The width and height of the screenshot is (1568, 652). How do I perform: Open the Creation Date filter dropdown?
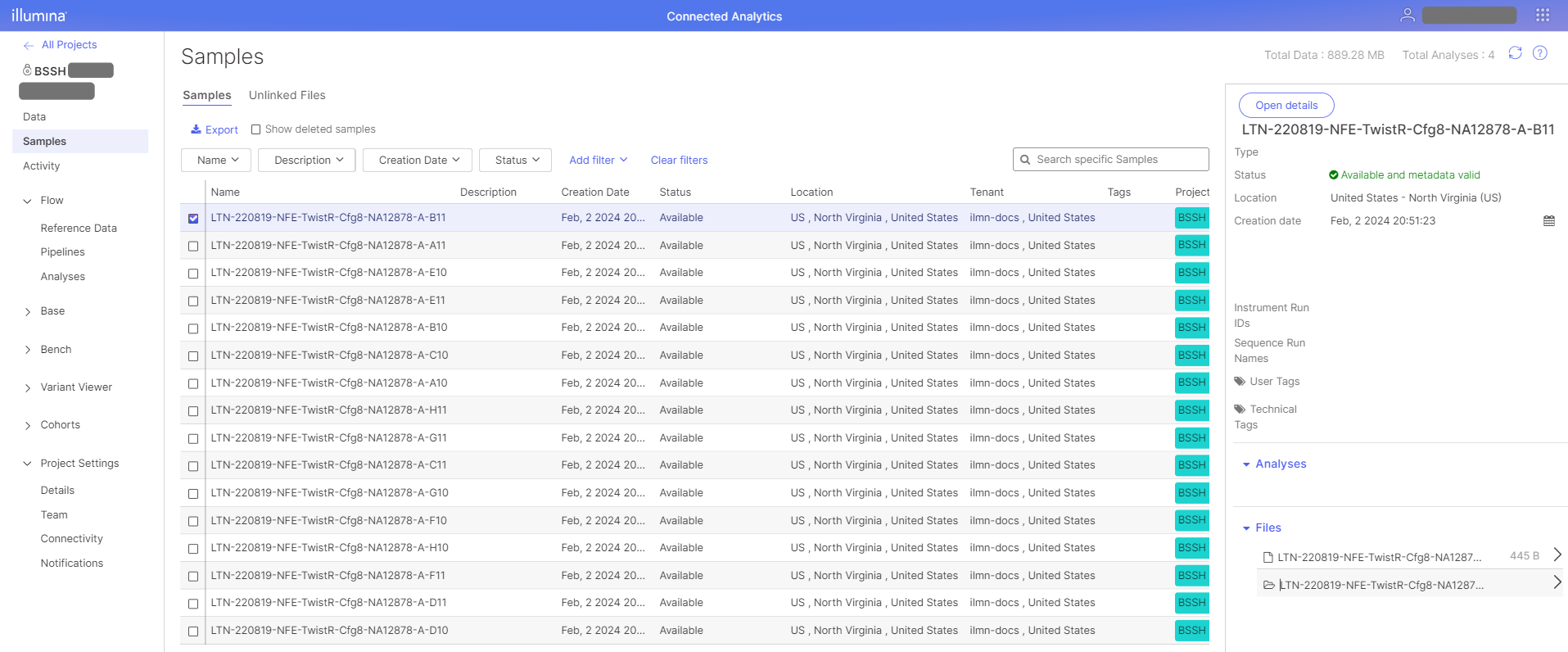419,161
